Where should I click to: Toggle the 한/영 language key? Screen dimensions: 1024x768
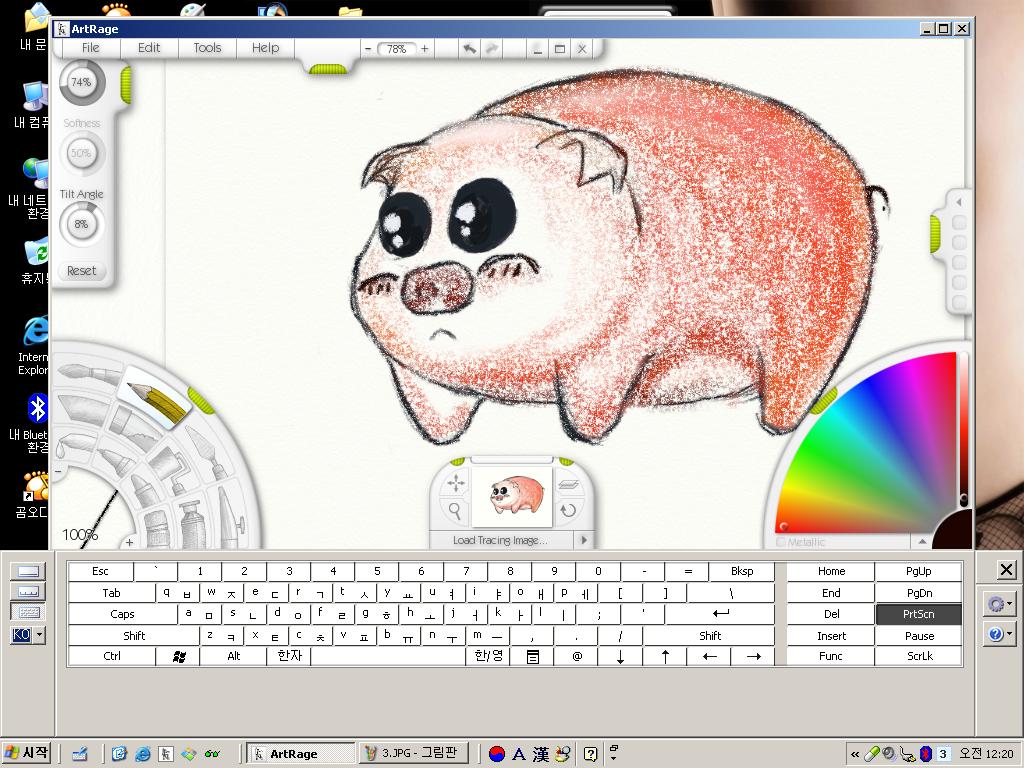click(488, 656)
